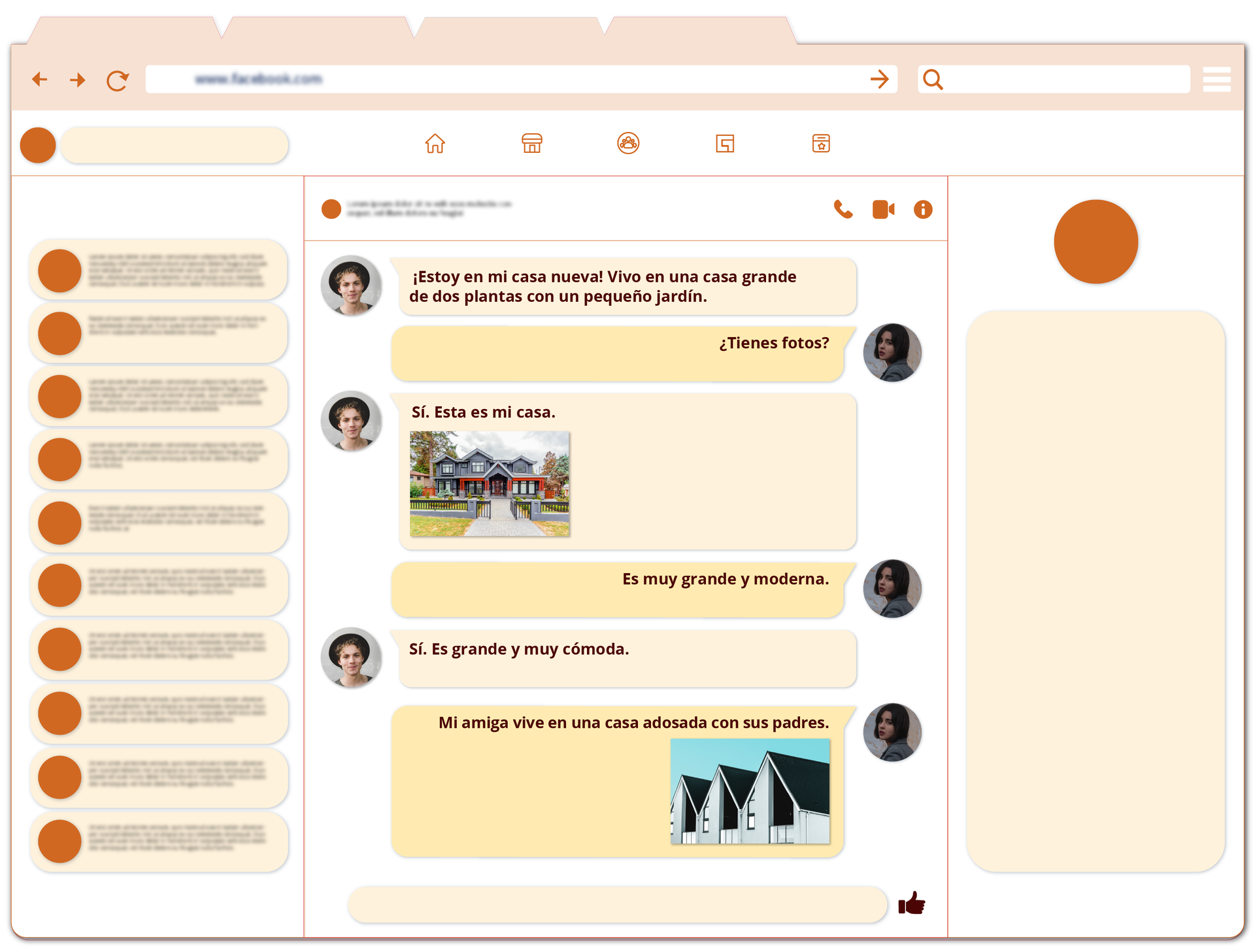Open the white townhouses photo thumbnail
Viewport: 1255px width, 952px height.
point(750,791)
